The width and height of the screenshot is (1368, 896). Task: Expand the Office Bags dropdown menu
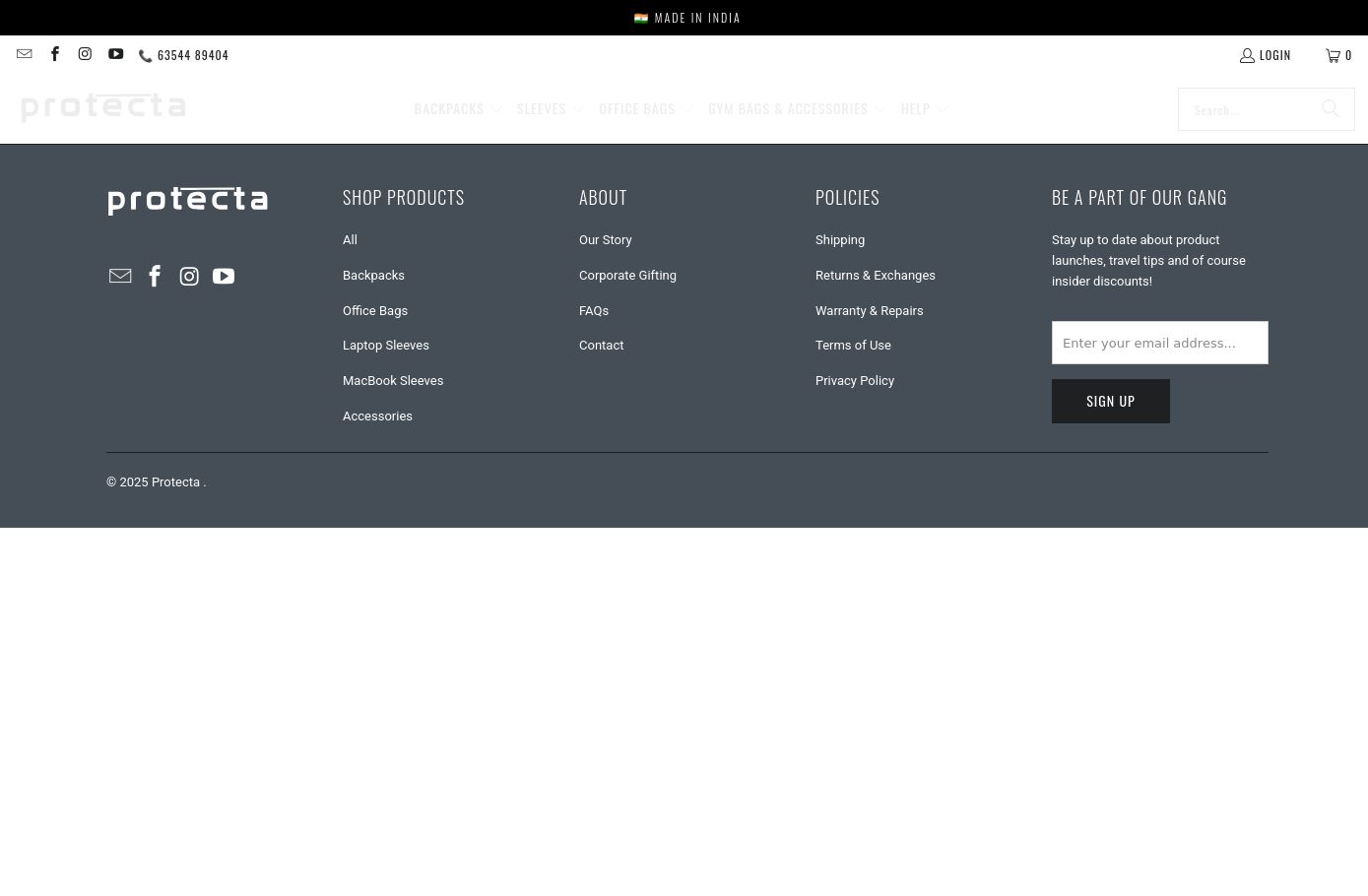[x=646, y=109]
